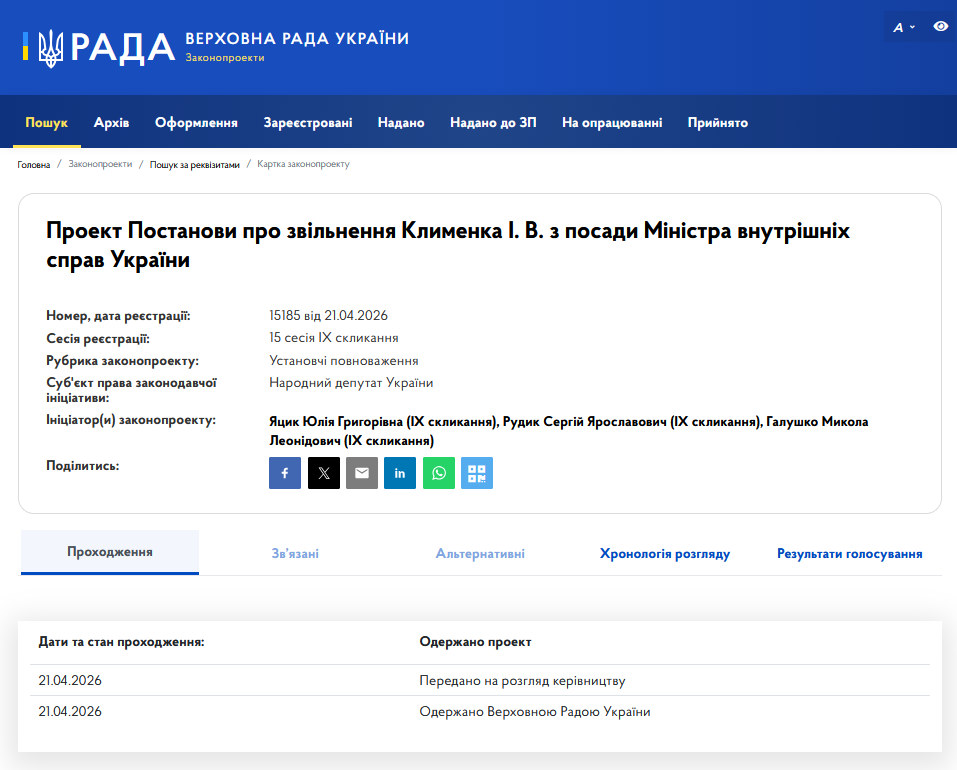957x770 pixels.
Task: Open the Архів menu item
Action: coord(112,123)
